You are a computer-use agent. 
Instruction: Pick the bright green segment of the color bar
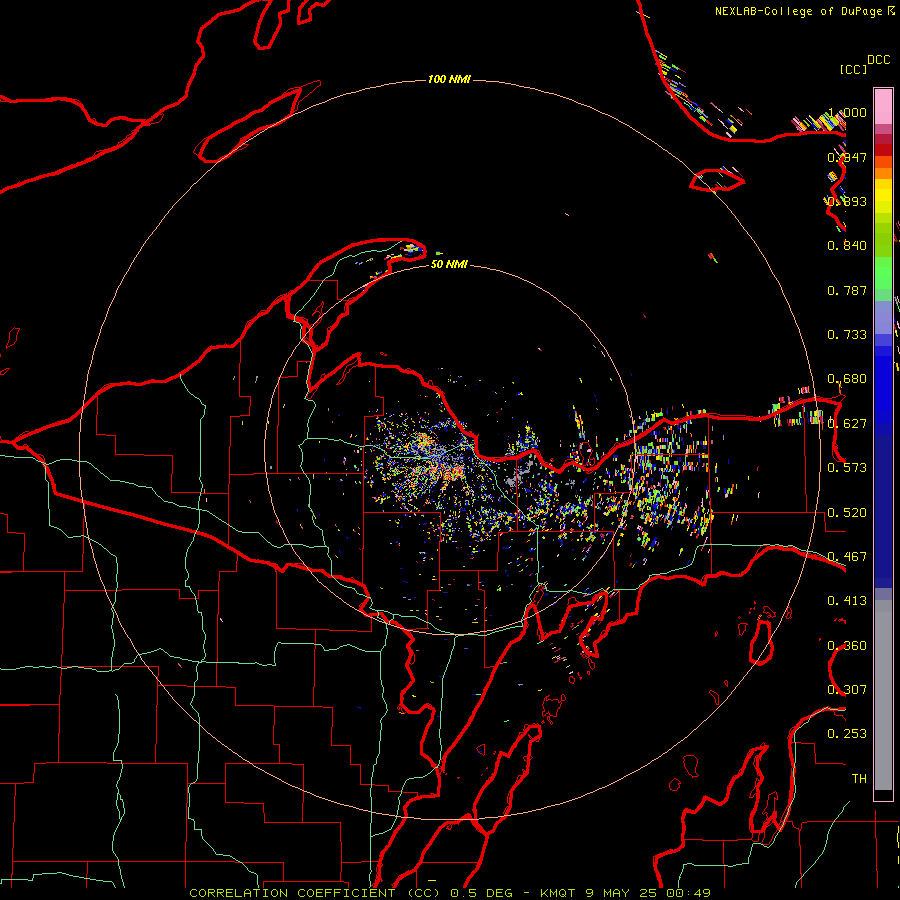[883, 273]
